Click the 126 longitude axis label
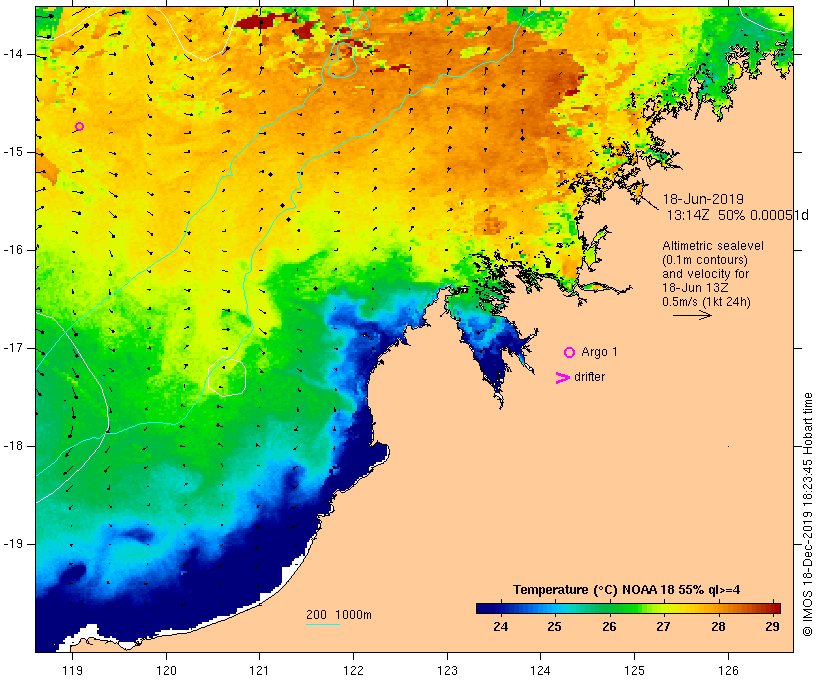The height and width of the screenshot is (680, 820). [x=728, y=671]
